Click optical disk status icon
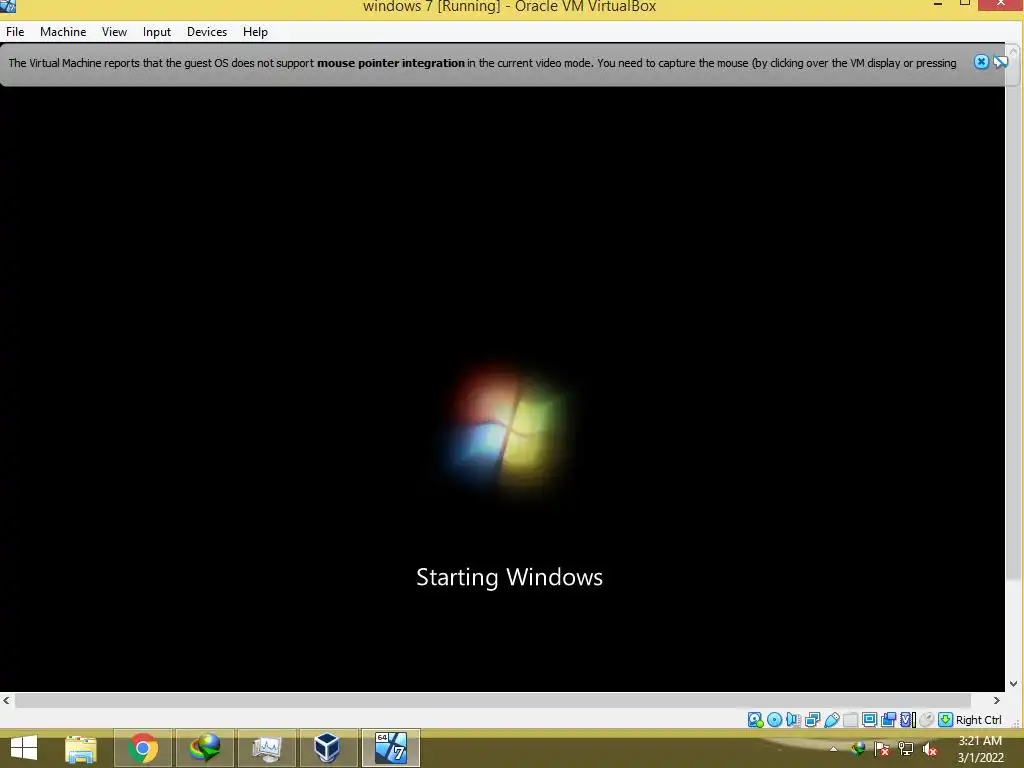Image resolution: width=1024 pixels, height=768 pixels. click(775, 720)
